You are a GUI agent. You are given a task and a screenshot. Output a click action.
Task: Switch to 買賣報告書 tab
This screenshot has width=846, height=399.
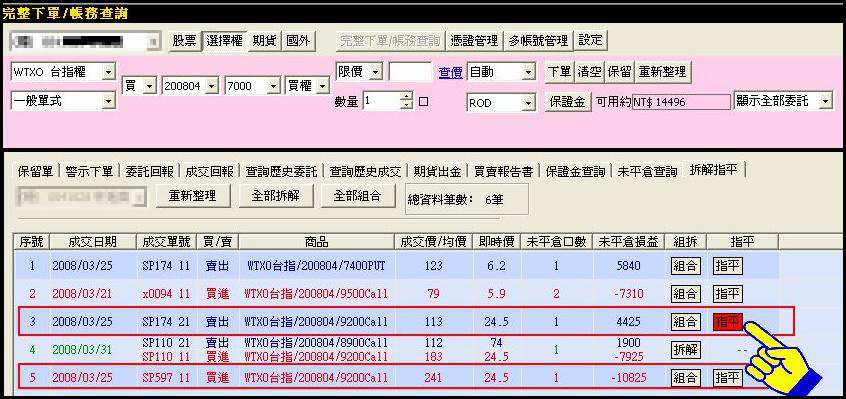coord(503,172)
